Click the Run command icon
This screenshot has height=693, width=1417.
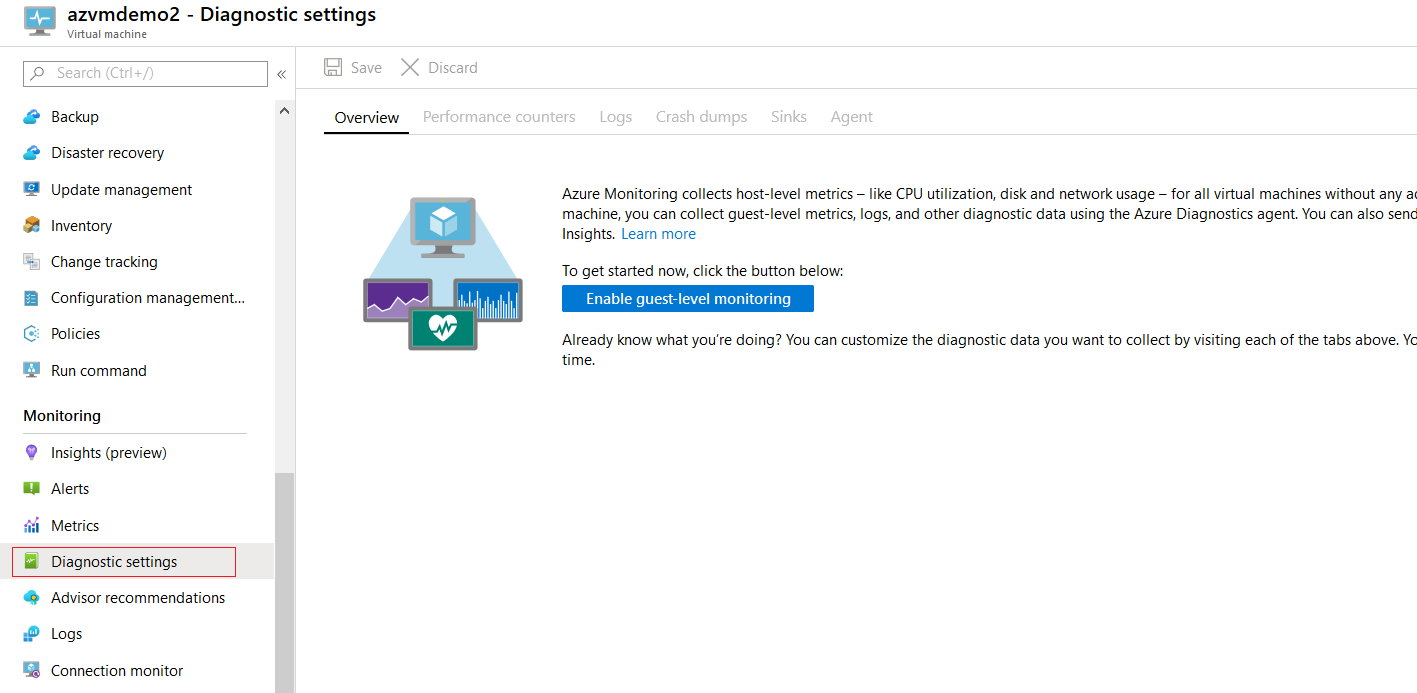31,370
